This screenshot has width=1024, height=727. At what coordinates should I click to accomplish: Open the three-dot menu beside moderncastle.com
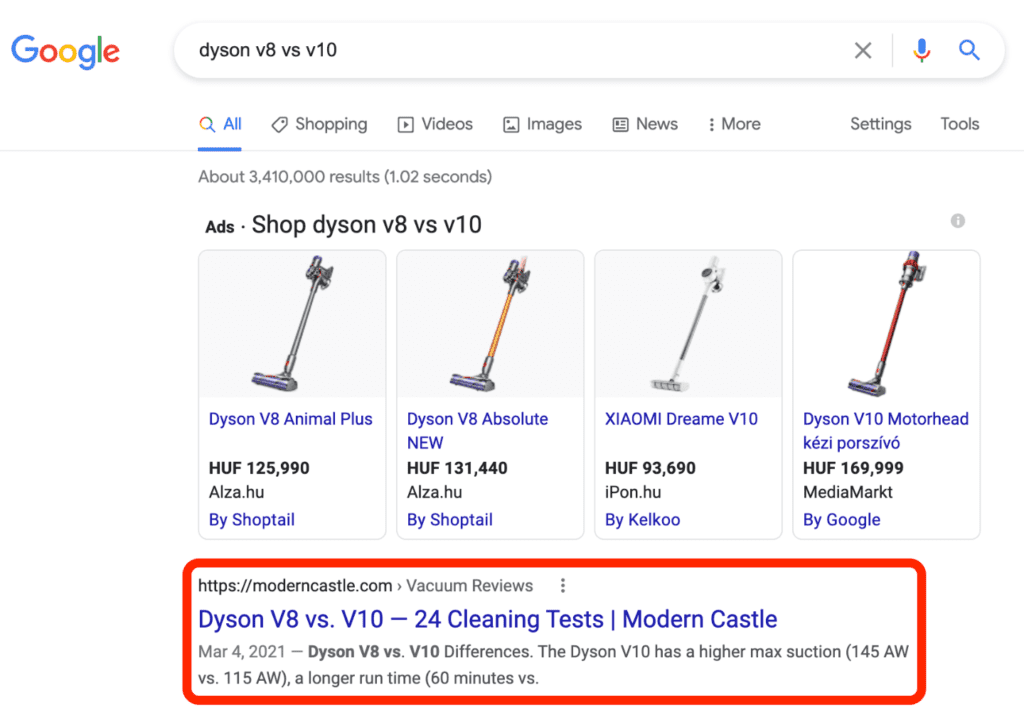tap(563, 586)
